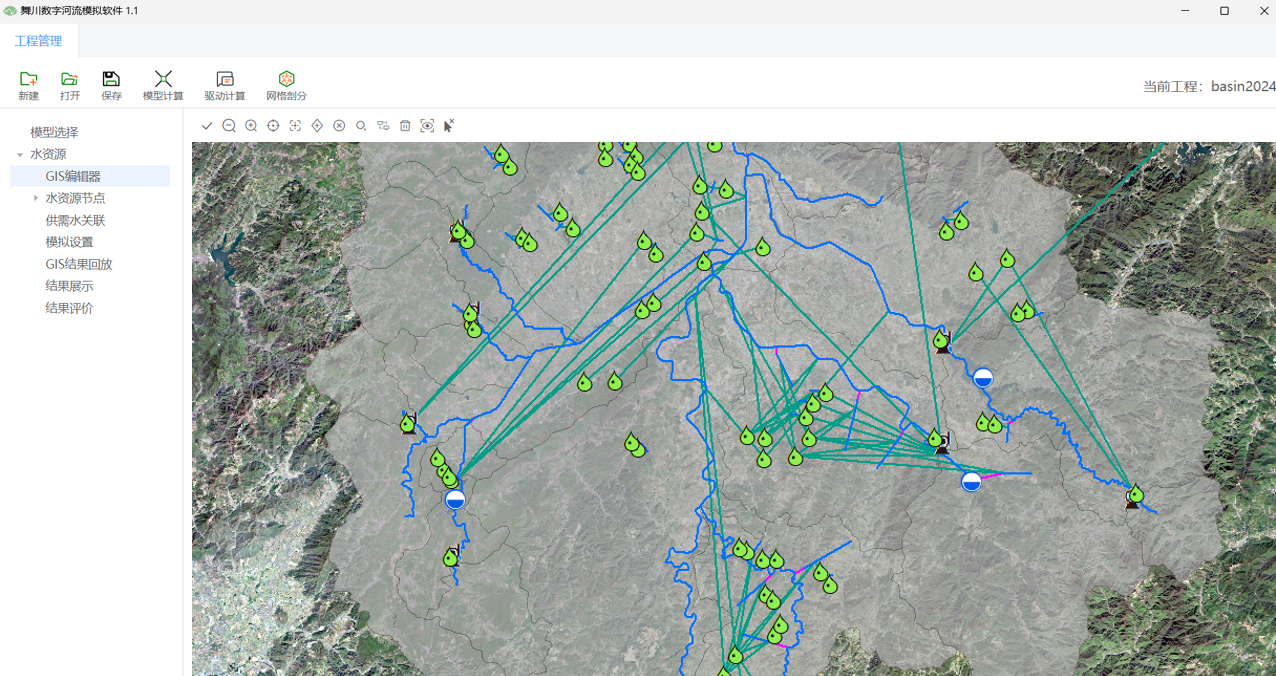Screen dimensions: 1276x676
Task: Zoom out the map with the minus magnifier
Action: click(229, 126)
